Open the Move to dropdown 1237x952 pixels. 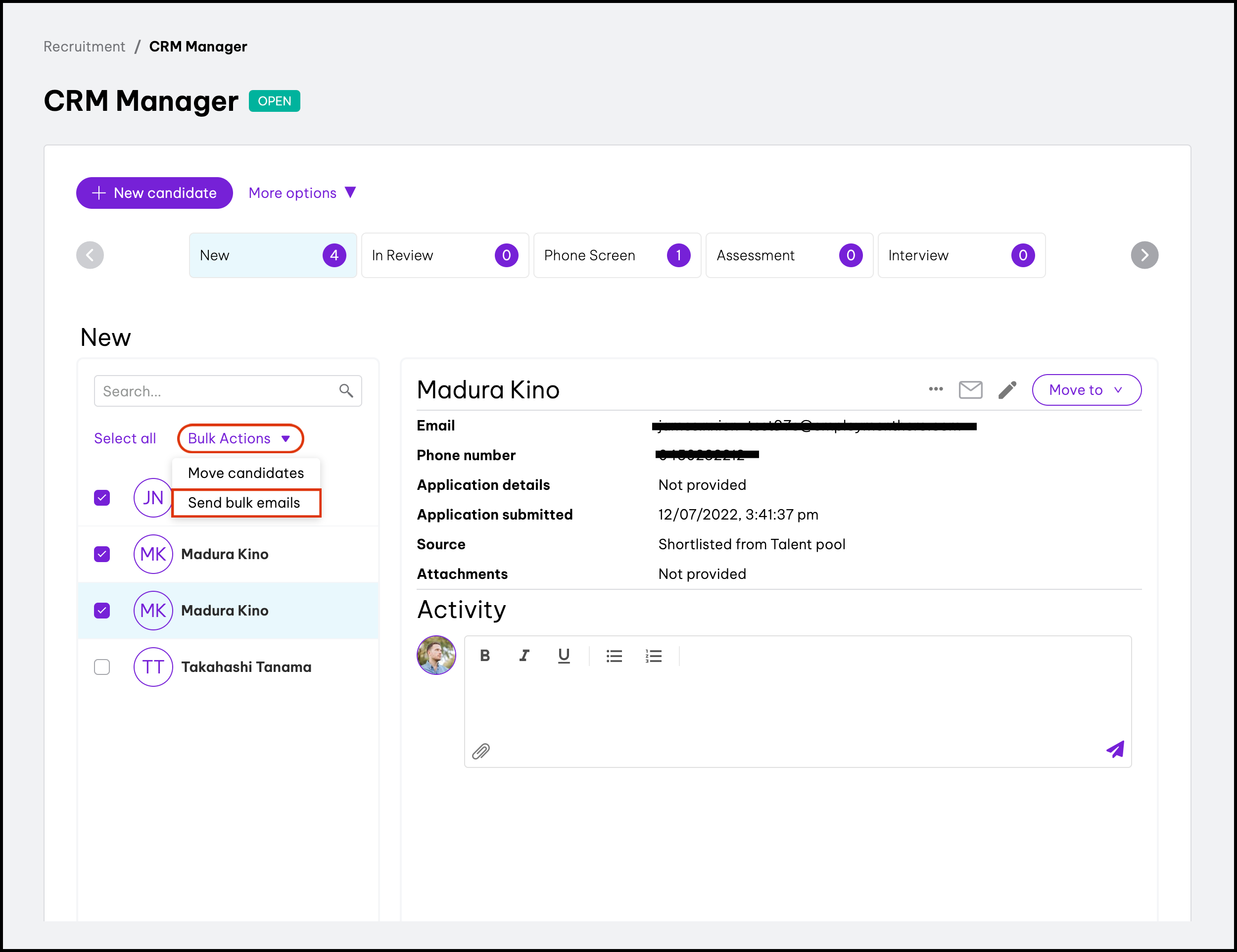(1086, 389)
